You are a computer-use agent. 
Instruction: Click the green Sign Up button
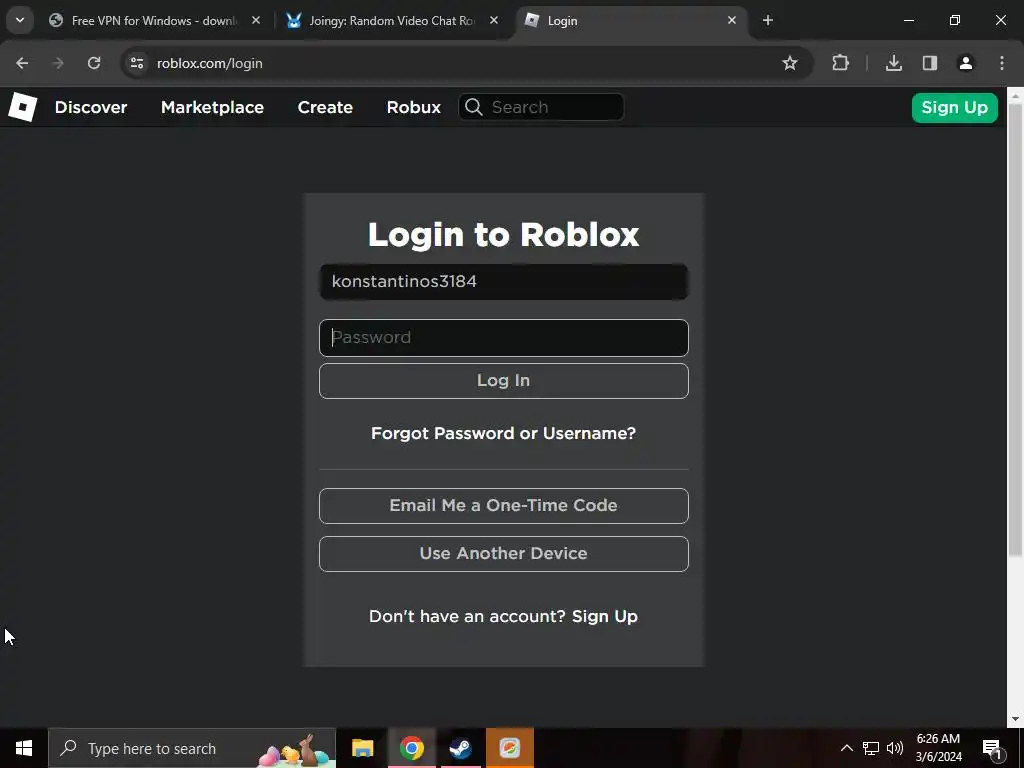click(955, 108)
